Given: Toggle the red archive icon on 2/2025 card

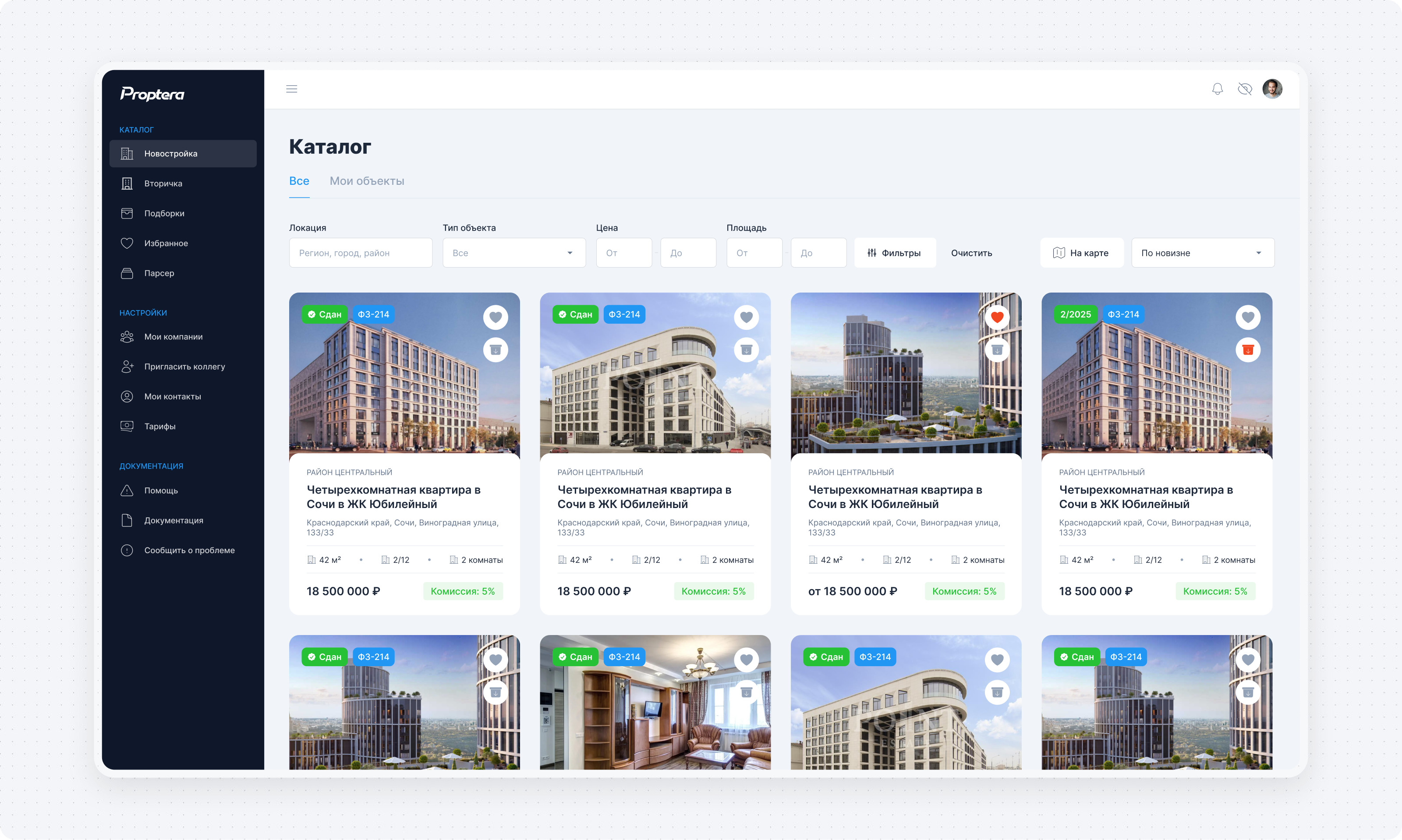Looking at the screenshot, I should point(1247,350).
